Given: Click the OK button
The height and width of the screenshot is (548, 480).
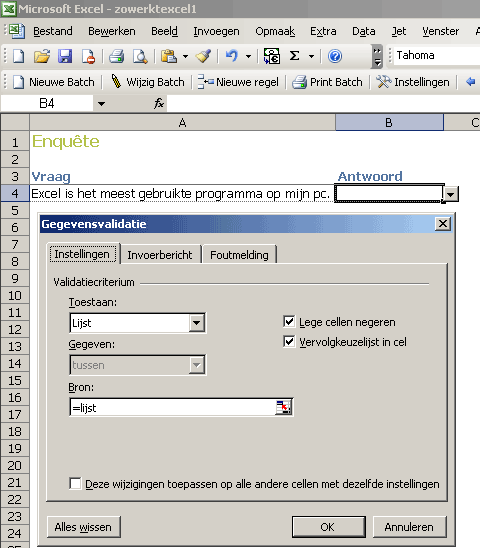Looking at the screenshot, I should pos(328,527).
